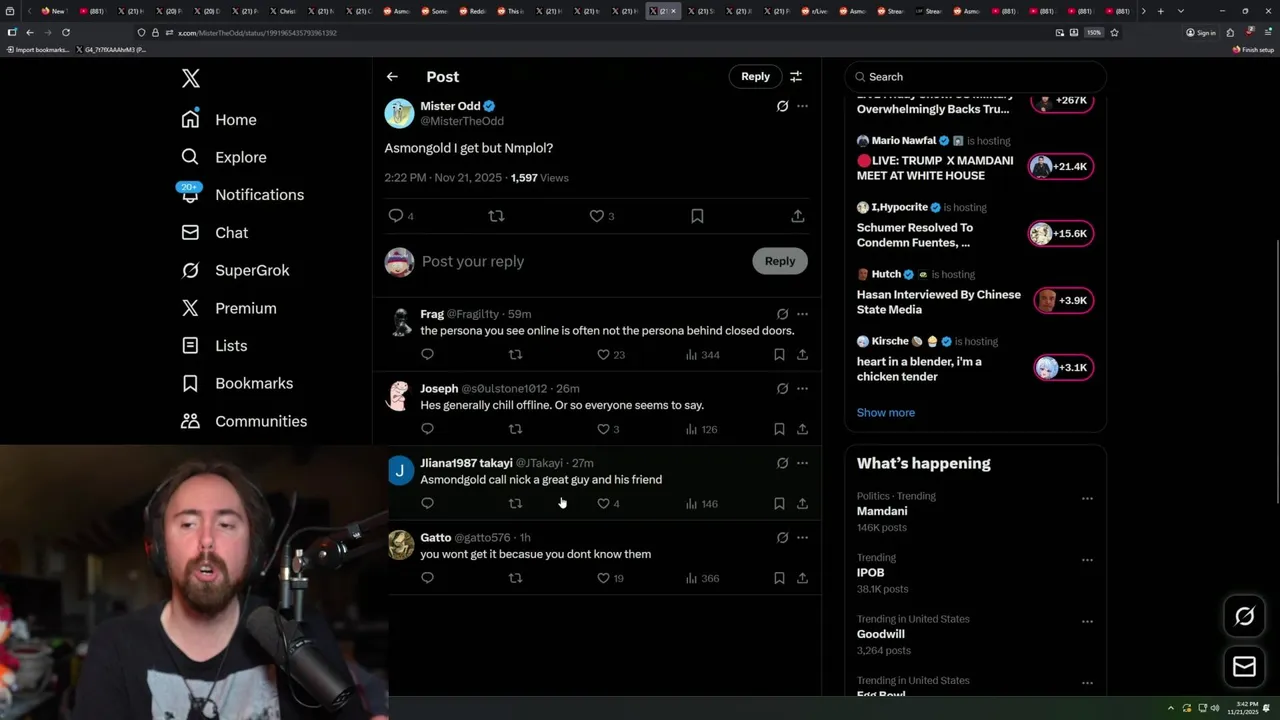1280x720 pixels.
Task: Bookmark the main Mister Odd post
Action: point(697,216)
